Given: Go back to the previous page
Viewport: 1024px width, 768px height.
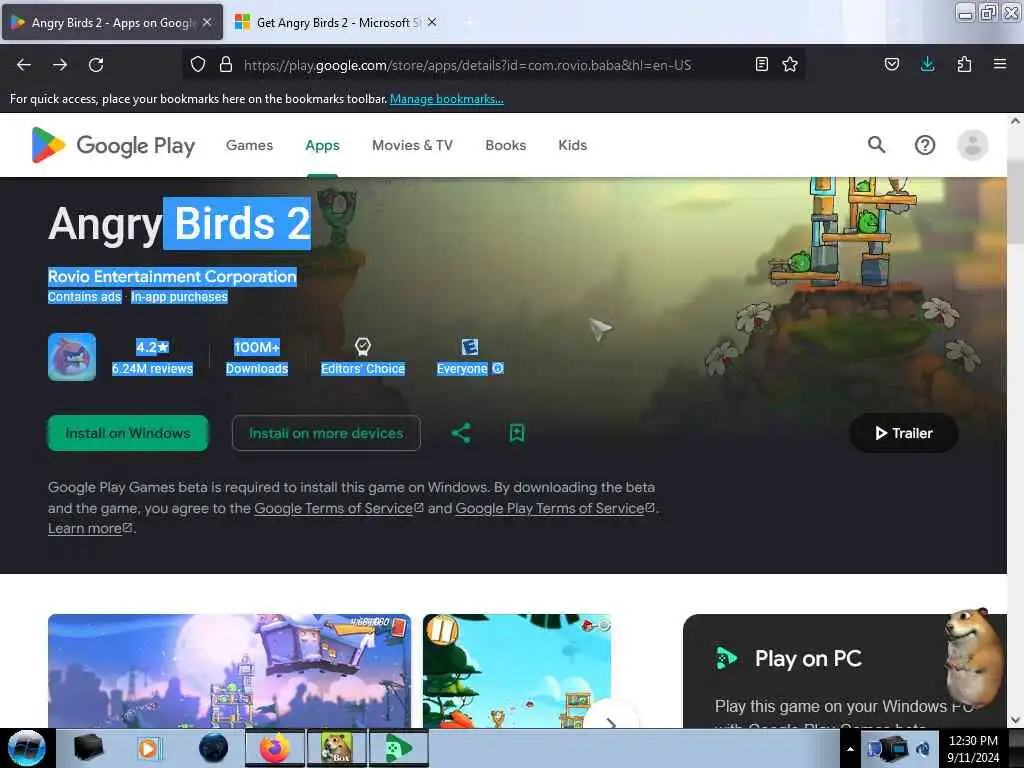Looking at the screenshot, I should (x=24, y=65).
